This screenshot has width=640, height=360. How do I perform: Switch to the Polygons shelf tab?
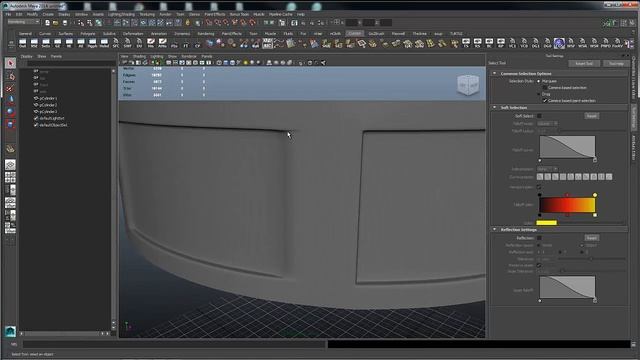click(87, 34)
